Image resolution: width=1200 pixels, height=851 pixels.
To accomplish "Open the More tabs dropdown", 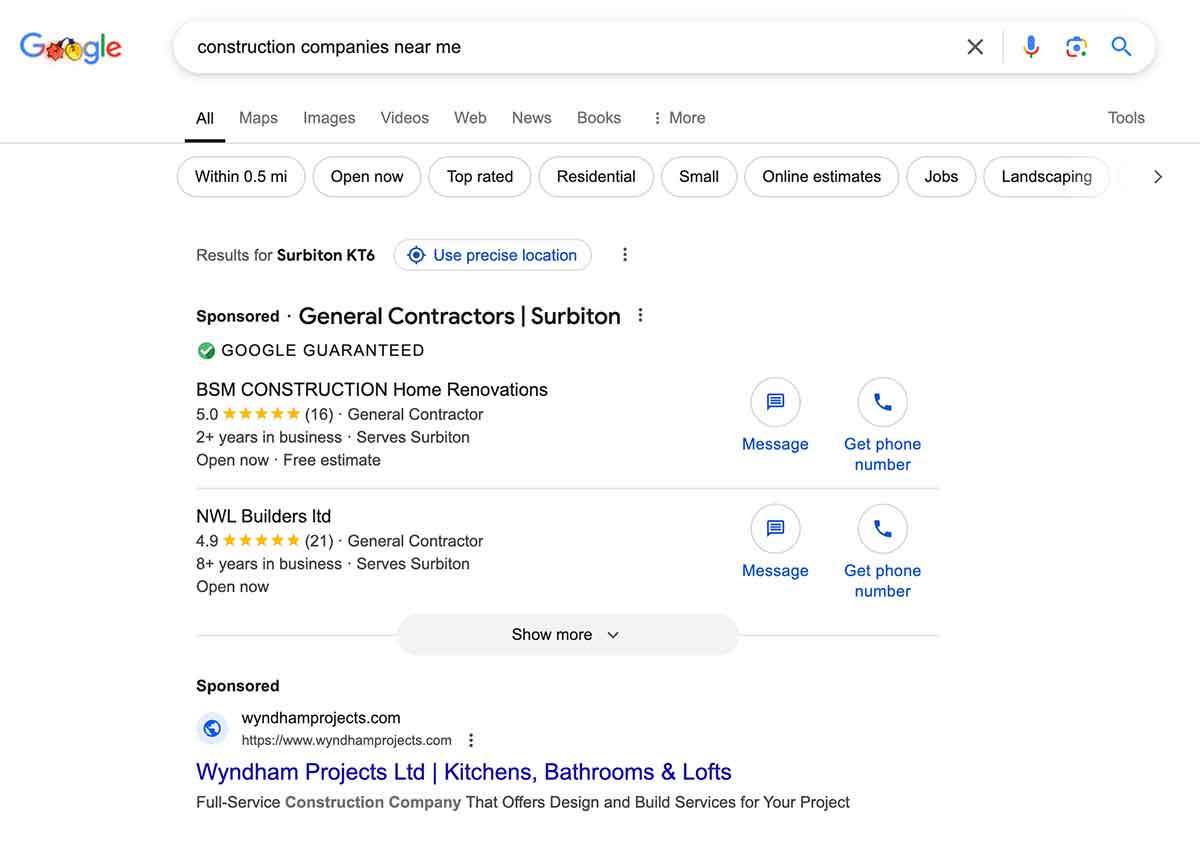I will pyautogui.click(x=679, y=118).
